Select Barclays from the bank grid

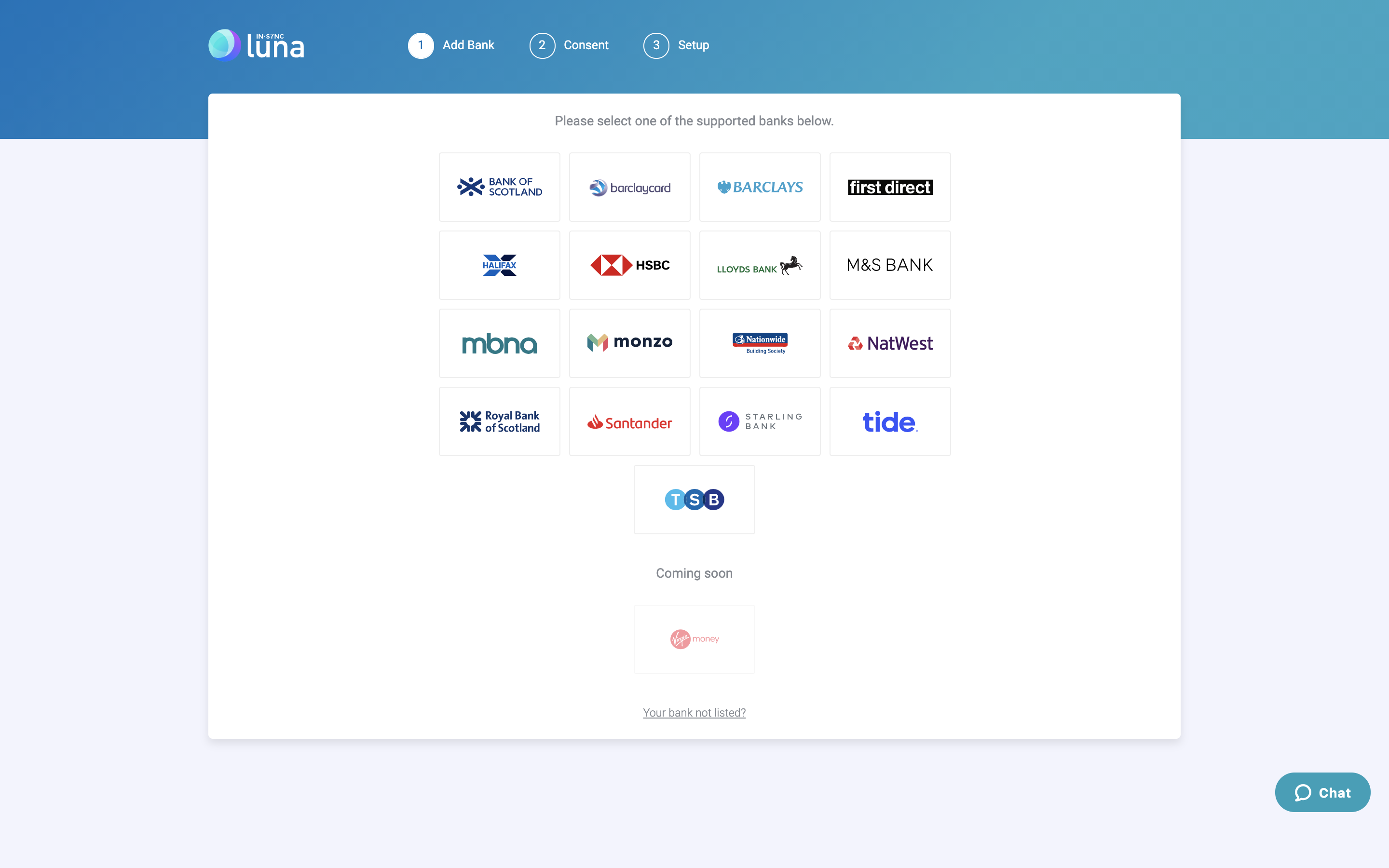760,187
